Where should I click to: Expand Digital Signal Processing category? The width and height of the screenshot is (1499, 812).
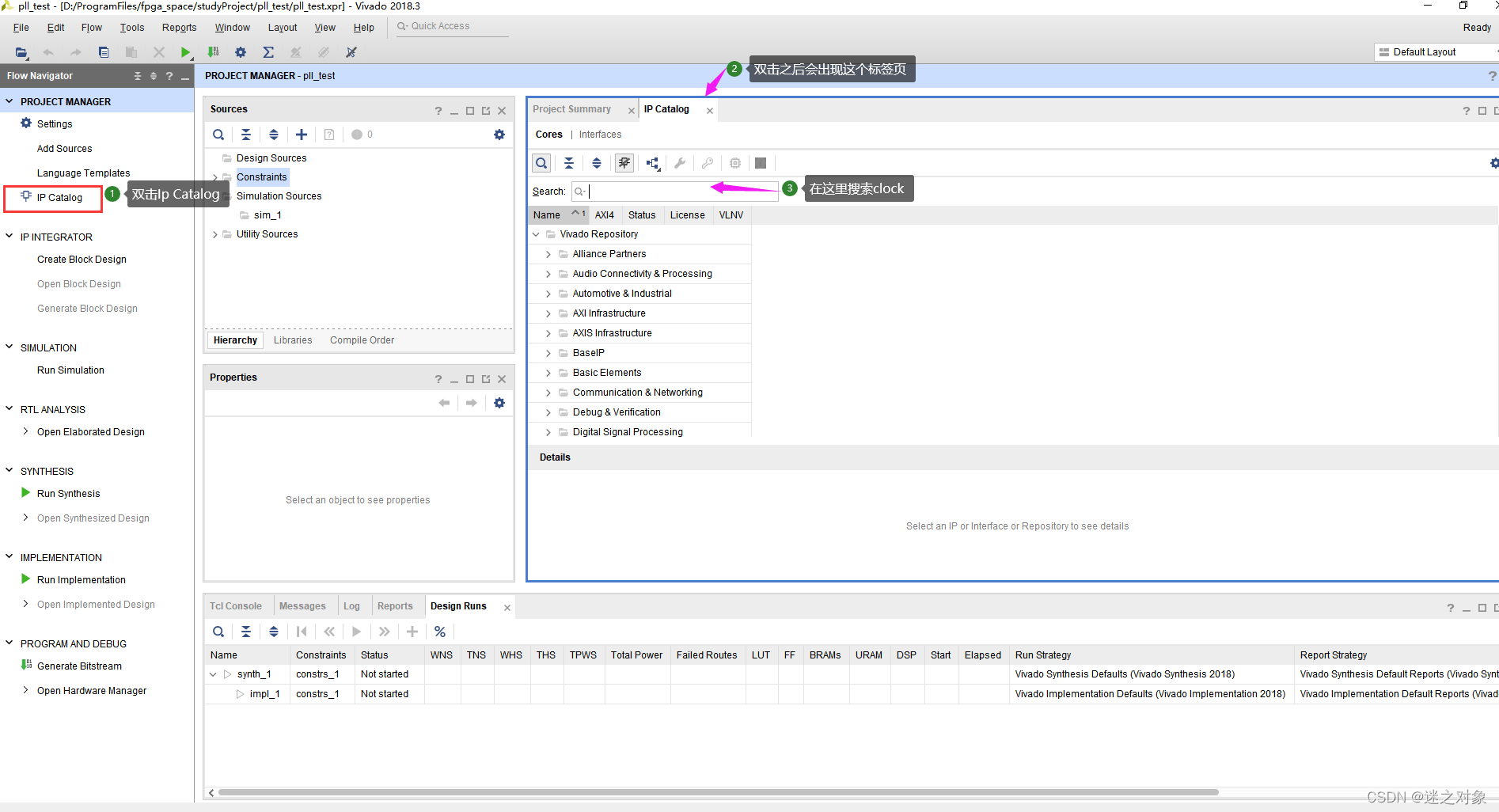[x=548, y=432]
